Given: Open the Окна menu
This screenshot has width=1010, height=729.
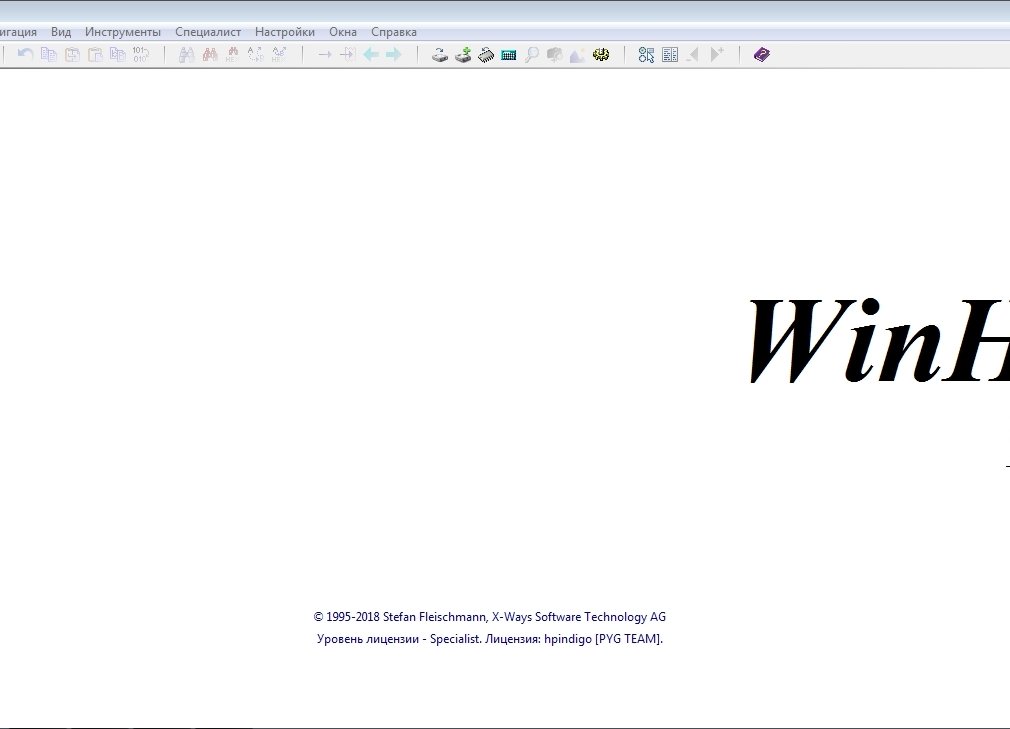Looking at the screenshot, I should click(343, 32).
